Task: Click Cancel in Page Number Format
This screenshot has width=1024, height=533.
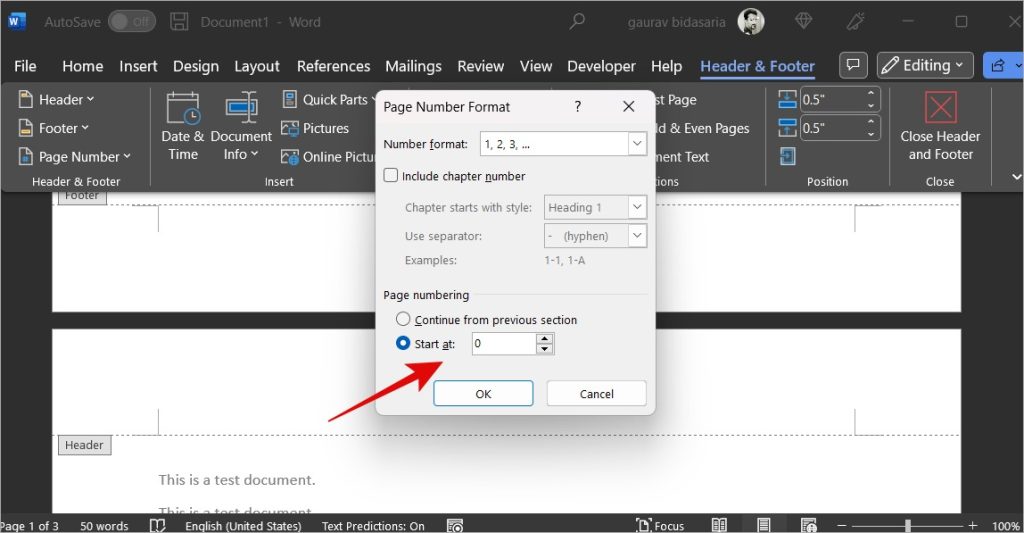Action: 596,393
